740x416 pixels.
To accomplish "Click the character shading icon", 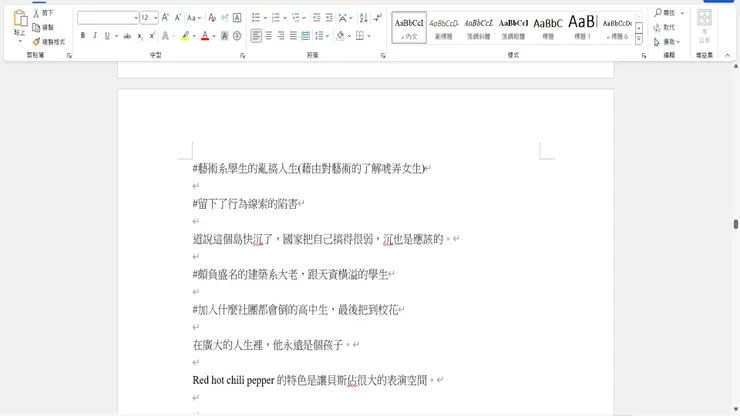I will [x=225, y=36].
